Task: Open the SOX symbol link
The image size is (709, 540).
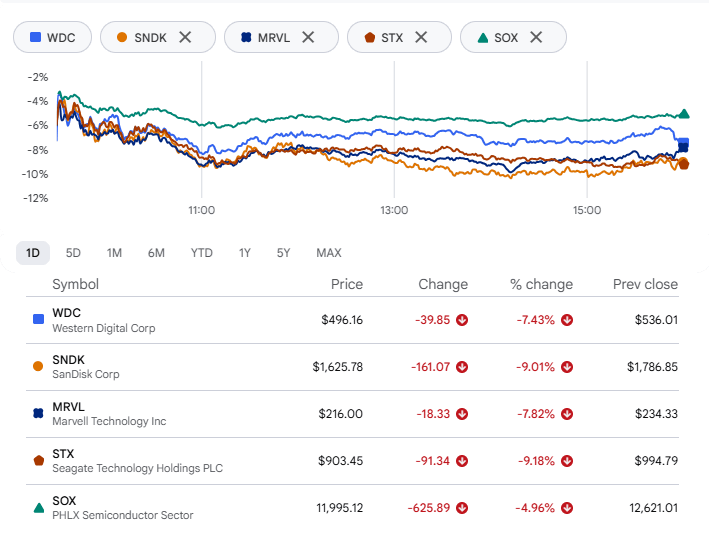Action: [x=64, y=501]
